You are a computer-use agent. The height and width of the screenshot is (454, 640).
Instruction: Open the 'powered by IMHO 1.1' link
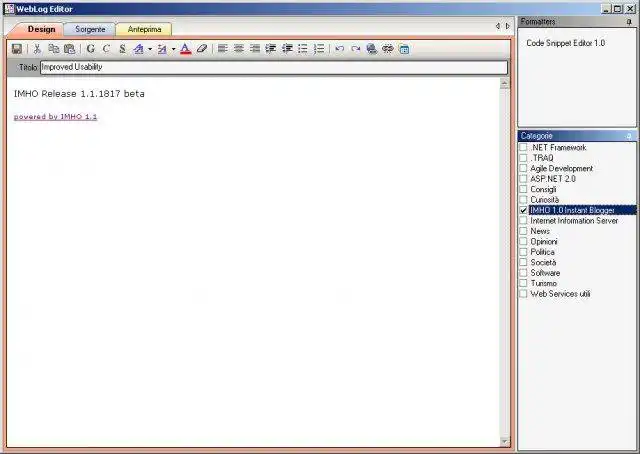56,117
